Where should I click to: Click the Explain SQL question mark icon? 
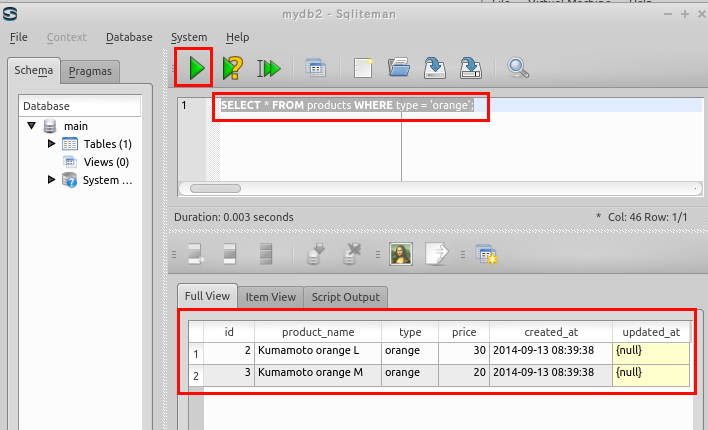pos(233,68)
